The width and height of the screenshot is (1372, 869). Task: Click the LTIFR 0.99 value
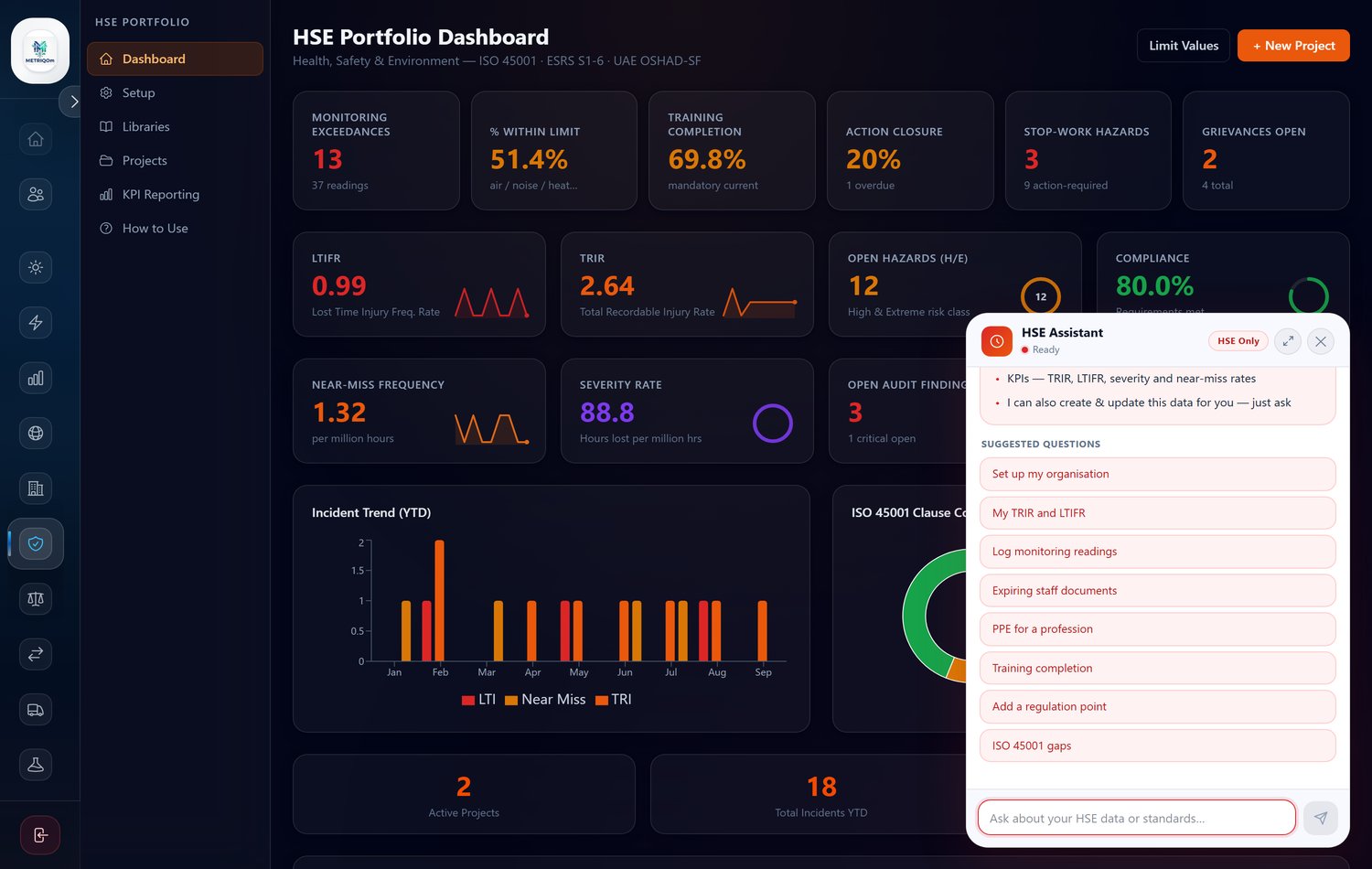click(339, 286)
